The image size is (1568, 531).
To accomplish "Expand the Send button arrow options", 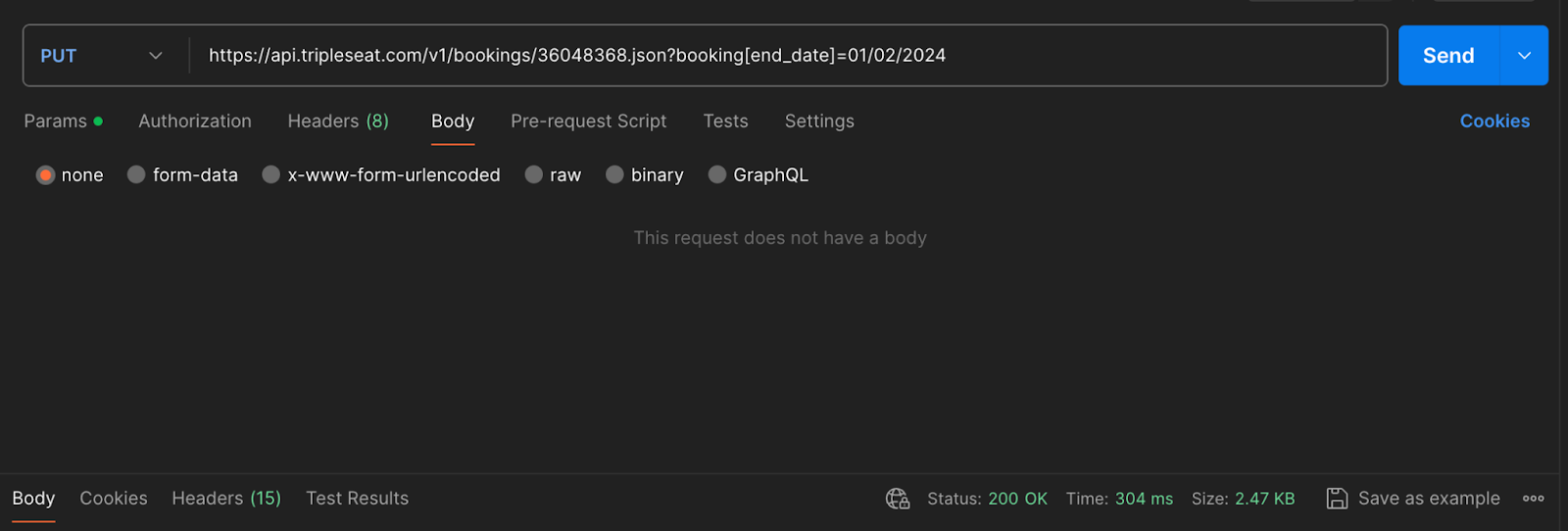I will coord(1524,56).
